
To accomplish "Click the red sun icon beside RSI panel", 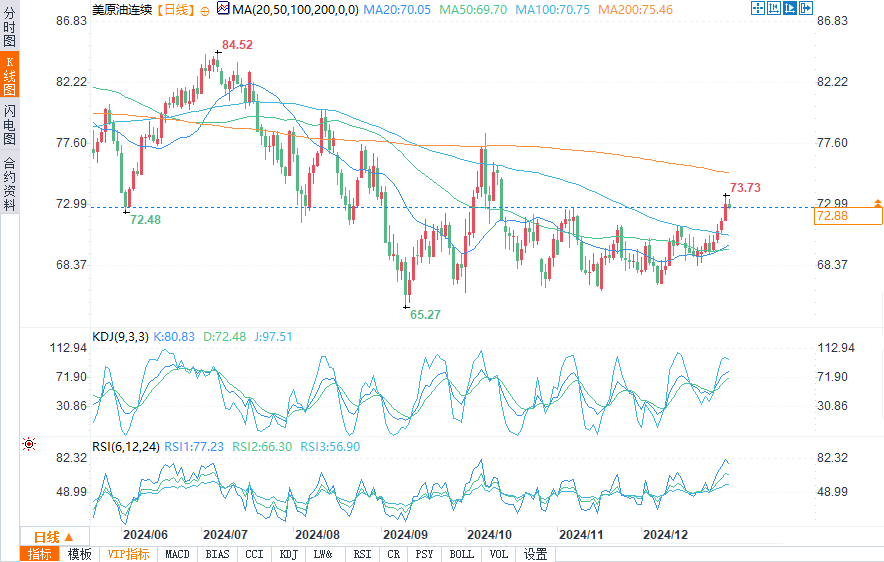I will click(29, 444).
